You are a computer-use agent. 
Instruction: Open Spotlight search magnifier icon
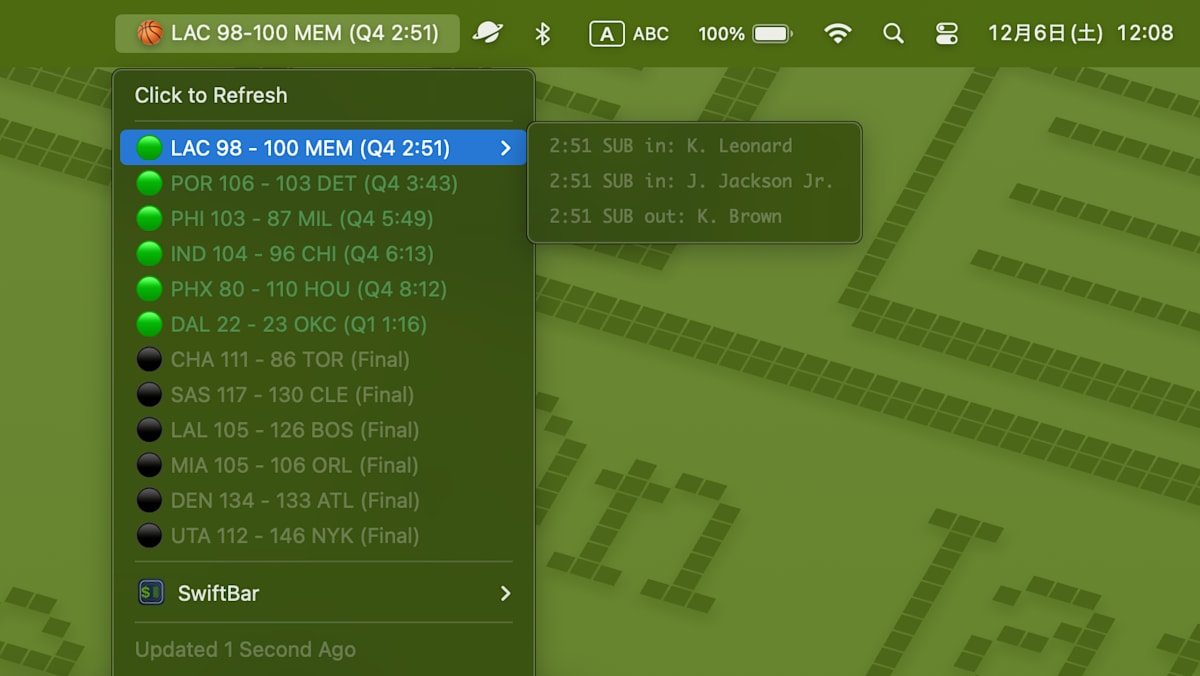click(893, 33)
